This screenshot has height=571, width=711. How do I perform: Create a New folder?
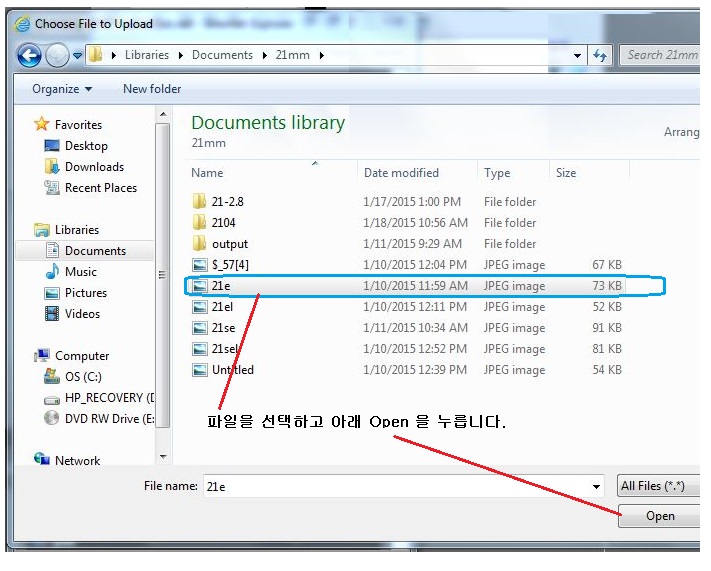tap(152, 89)
